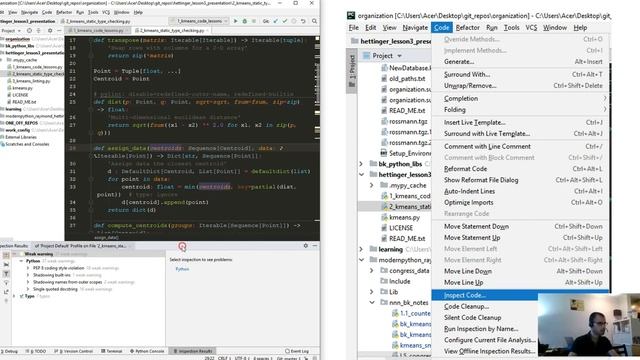Click the export arrow icon in inspection toolbar

click(6, 292)
